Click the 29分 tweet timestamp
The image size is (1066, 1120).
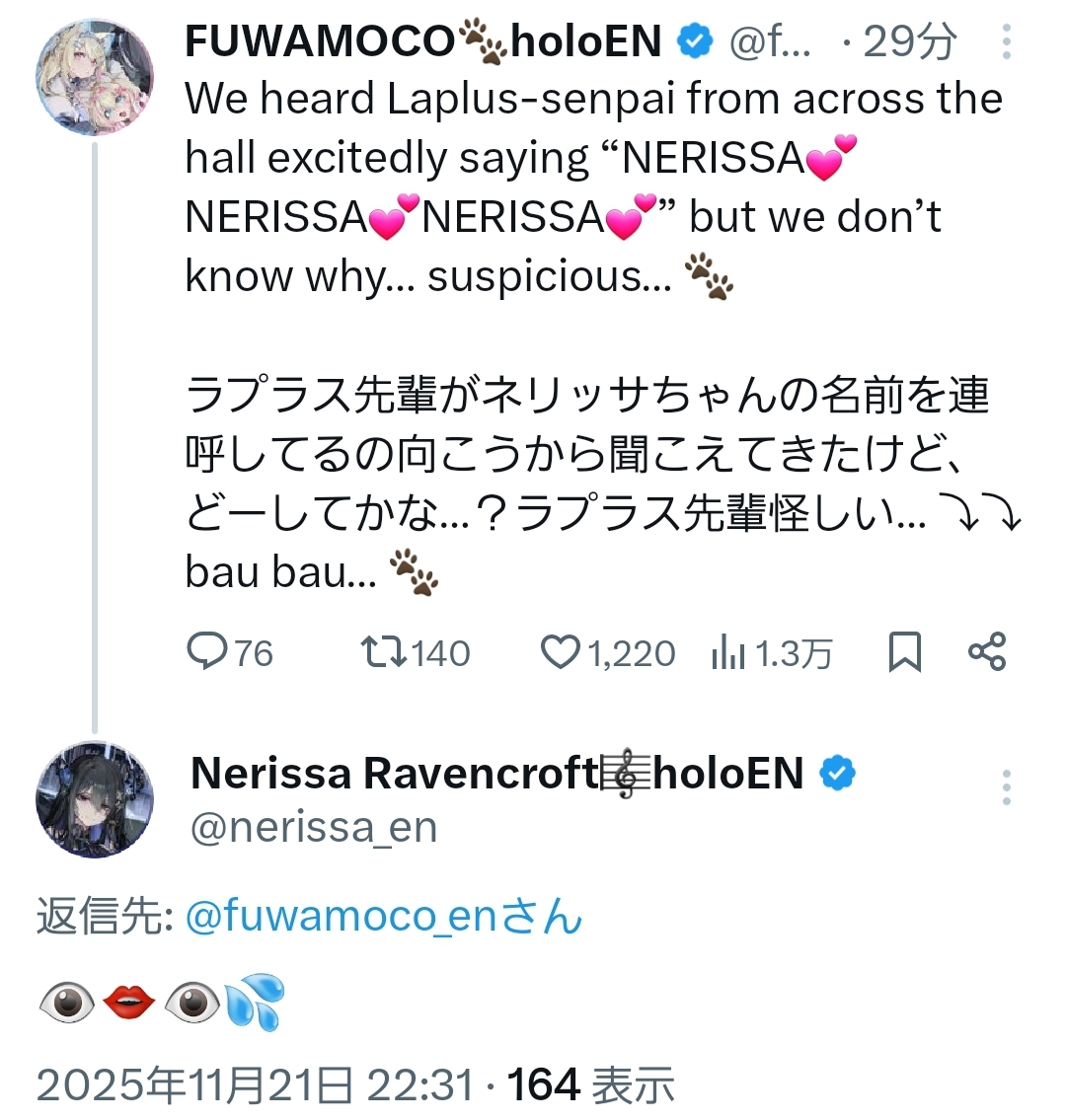[908, 41]
